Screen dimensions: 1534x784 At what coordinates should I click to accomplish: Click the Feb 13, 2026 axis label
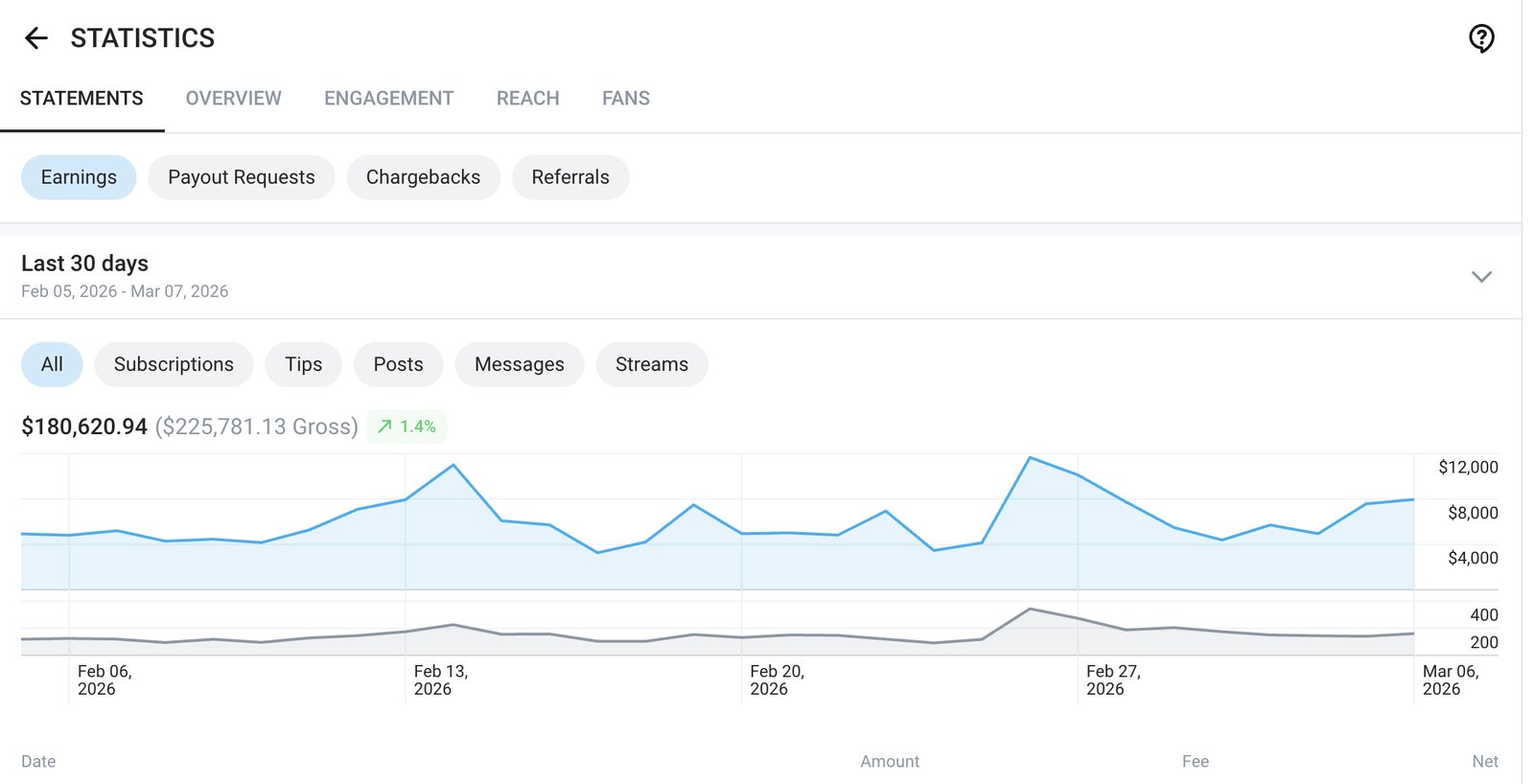point(441,680)
